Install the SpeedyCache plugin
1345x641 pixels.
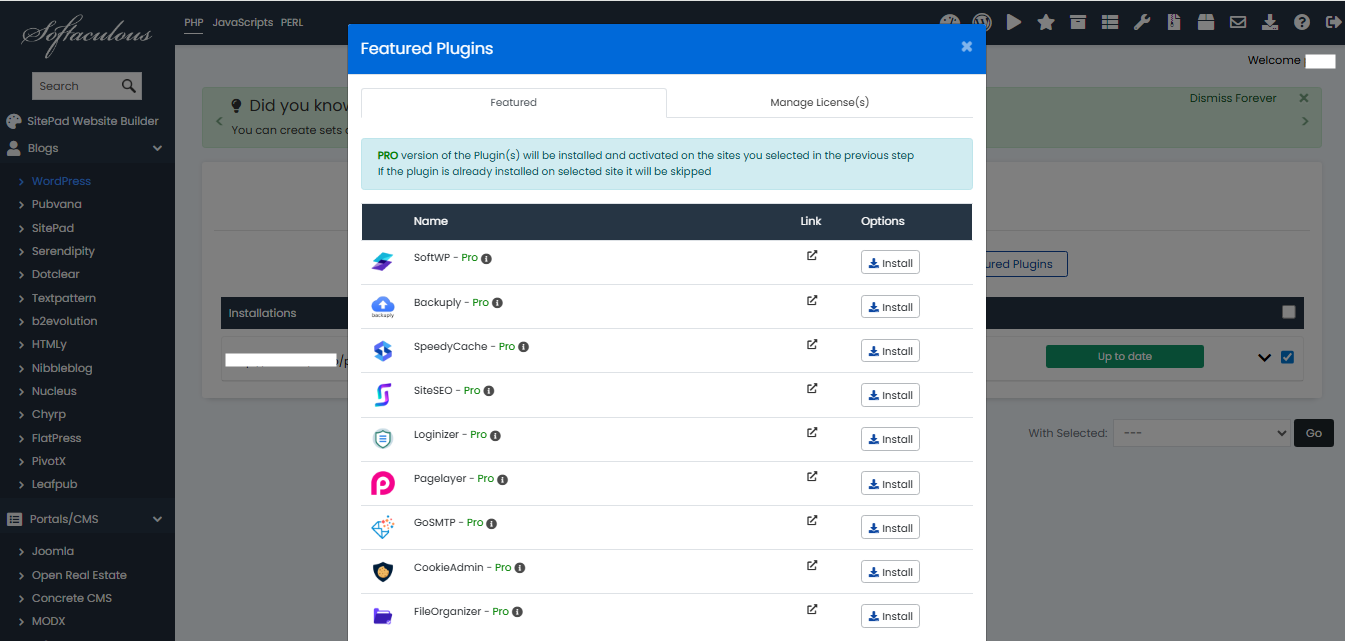pyautogui.click(x=890, y=351)
